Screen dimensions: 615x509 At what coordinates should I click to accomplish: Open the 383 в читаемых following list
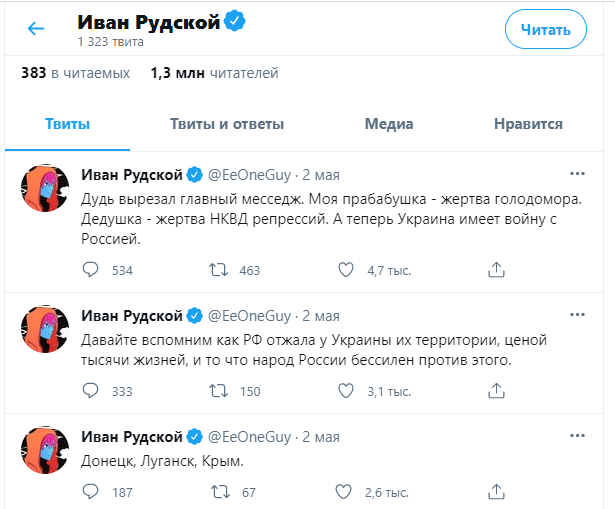click(x=76, y=73)
